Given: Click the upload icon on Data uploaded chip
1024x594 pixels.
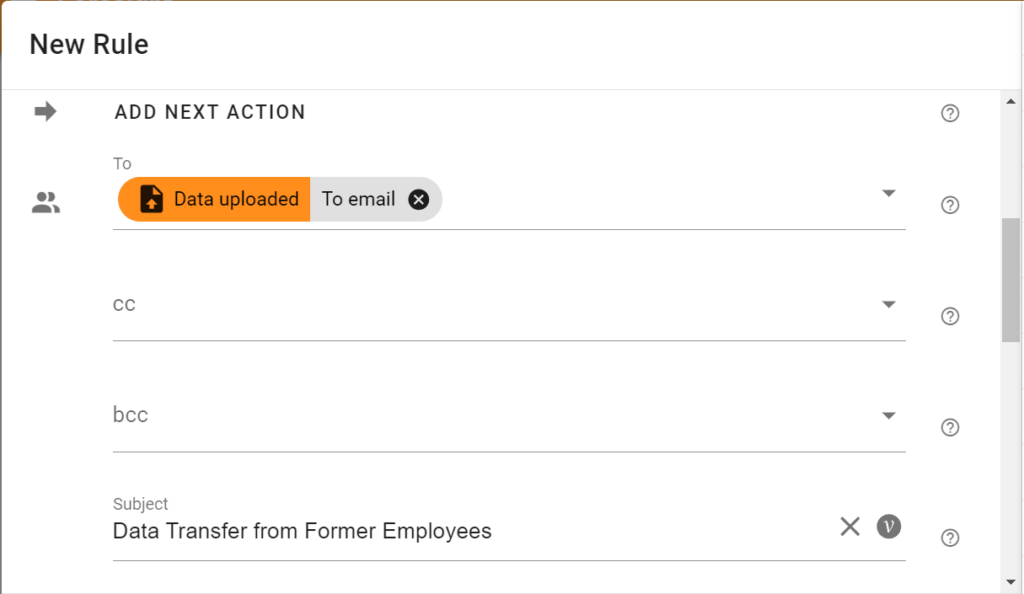Looking at the screenshot, I should coord(151,199).
